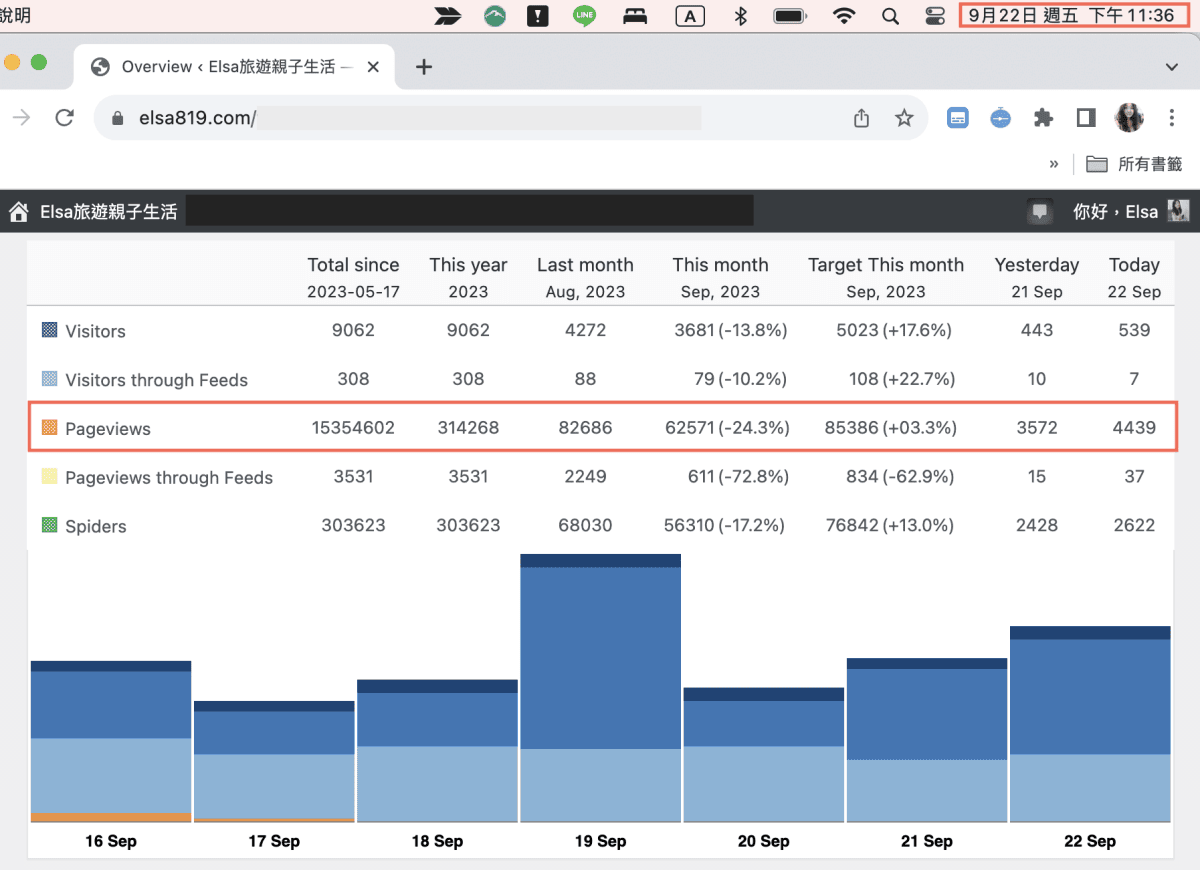Viewport: 1200px width, 870px height.
Task: Open macOS Control Center toggles icon
Action: tap(935, 16)
